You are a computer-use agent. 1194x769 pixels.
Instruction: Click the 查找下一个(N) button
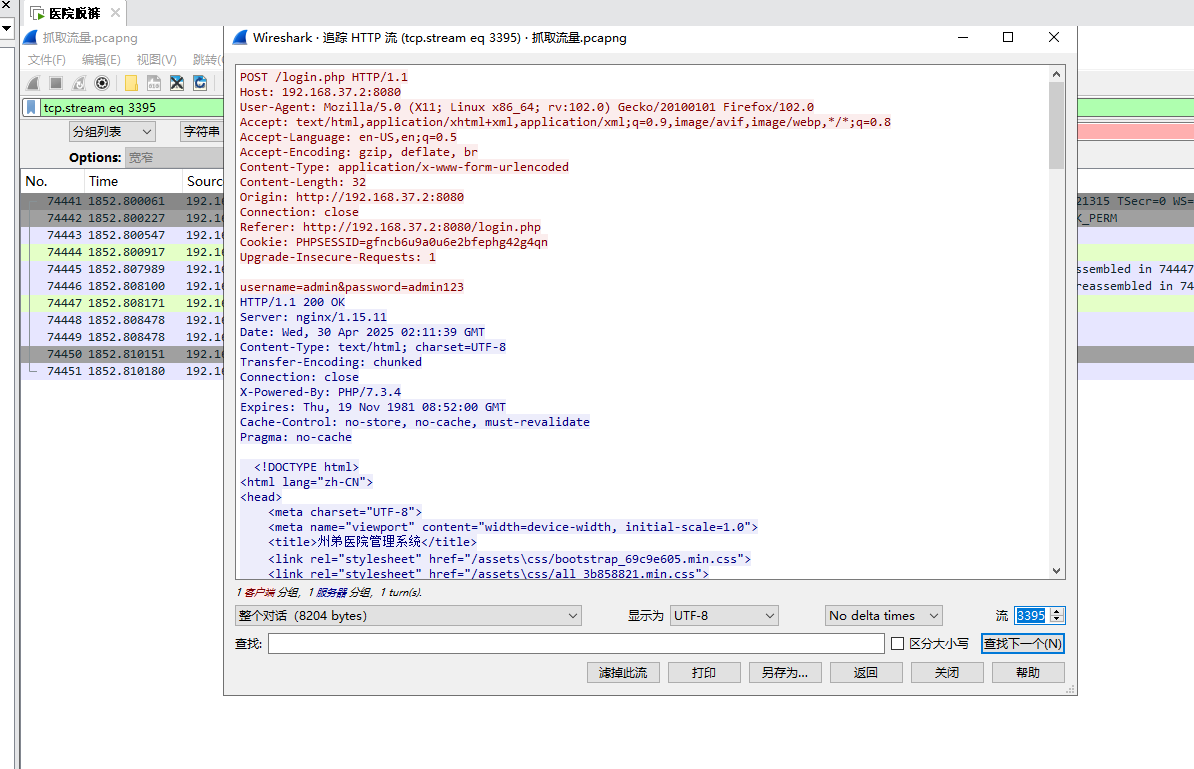(1023, 643)
